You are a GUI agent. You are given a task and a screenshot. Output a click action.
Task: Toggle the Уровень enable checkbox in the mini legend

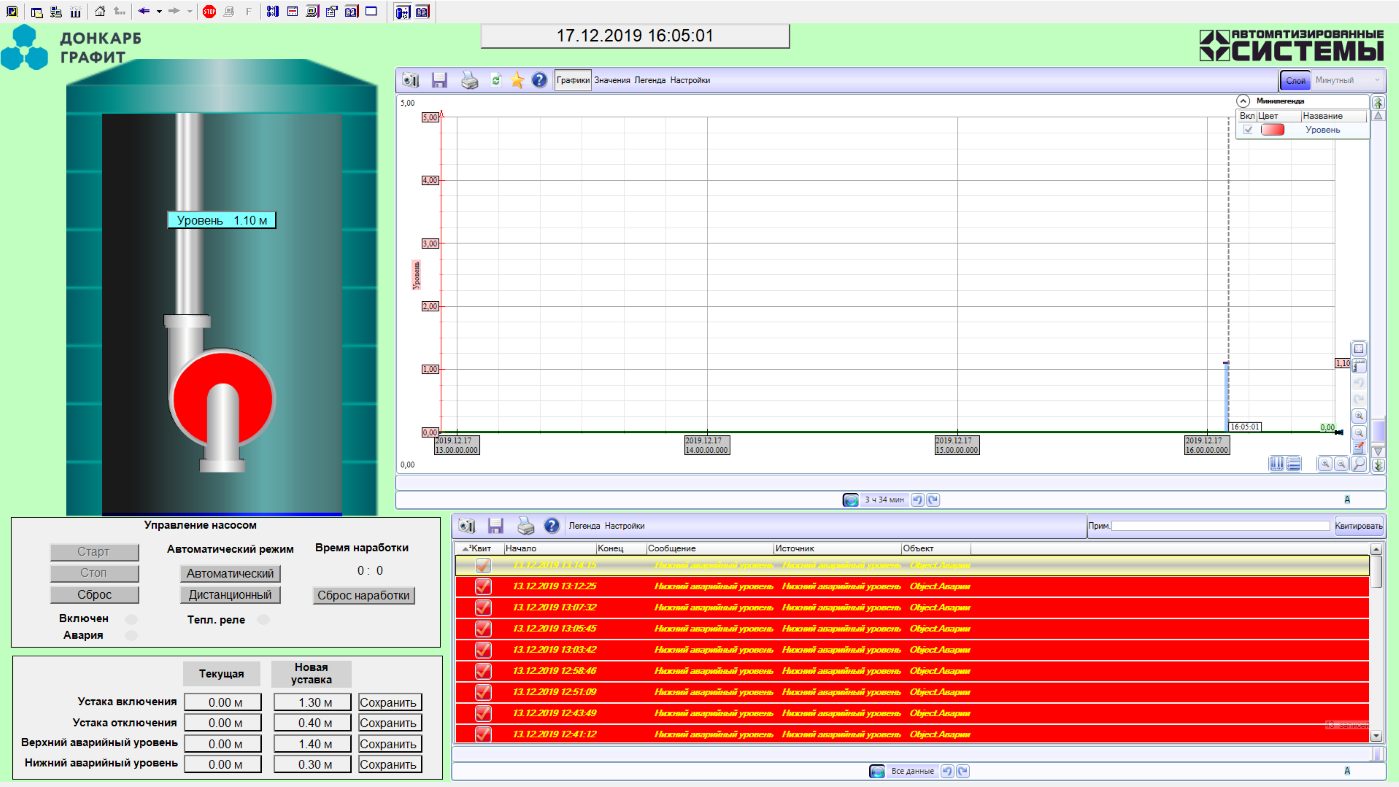pos(1247,130)
